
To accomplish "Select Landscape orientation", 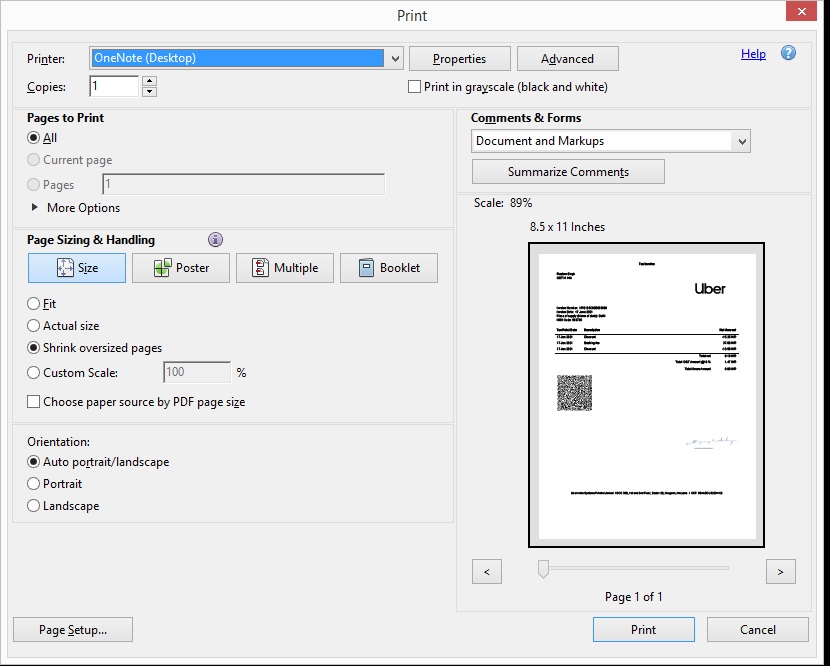I will point(33,506).
